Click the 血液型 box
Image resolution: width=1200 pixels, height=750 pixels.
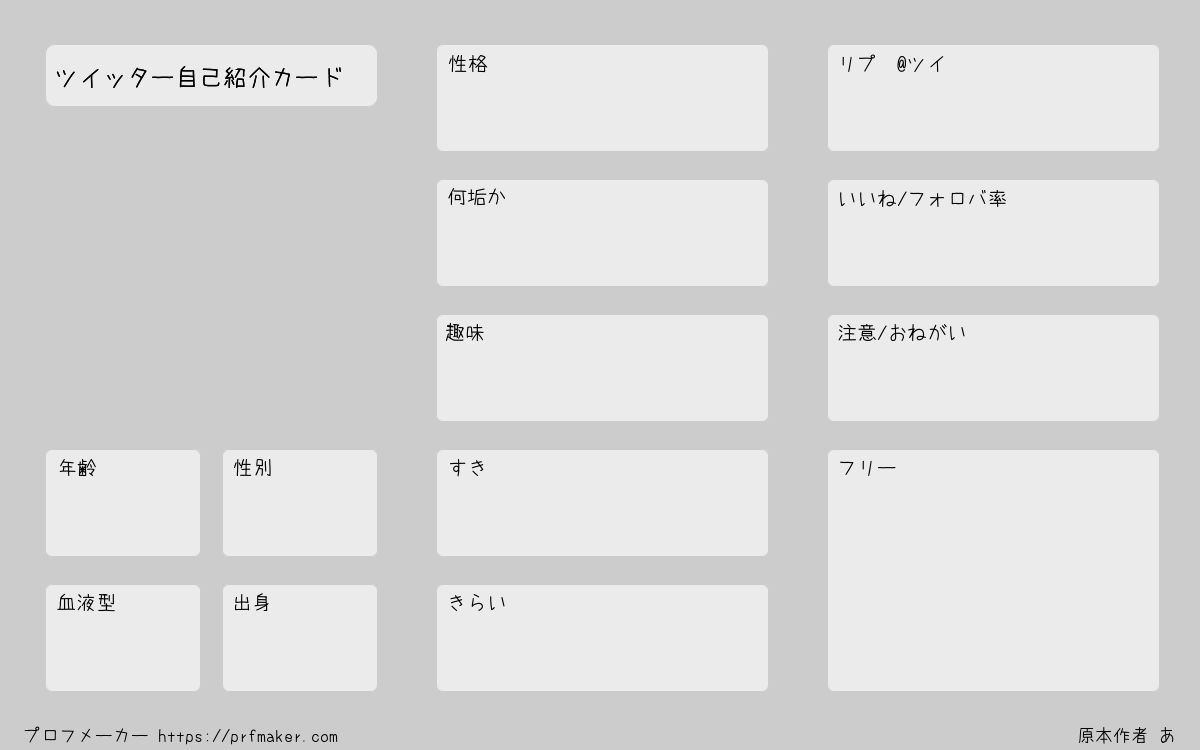coord(123,638)
